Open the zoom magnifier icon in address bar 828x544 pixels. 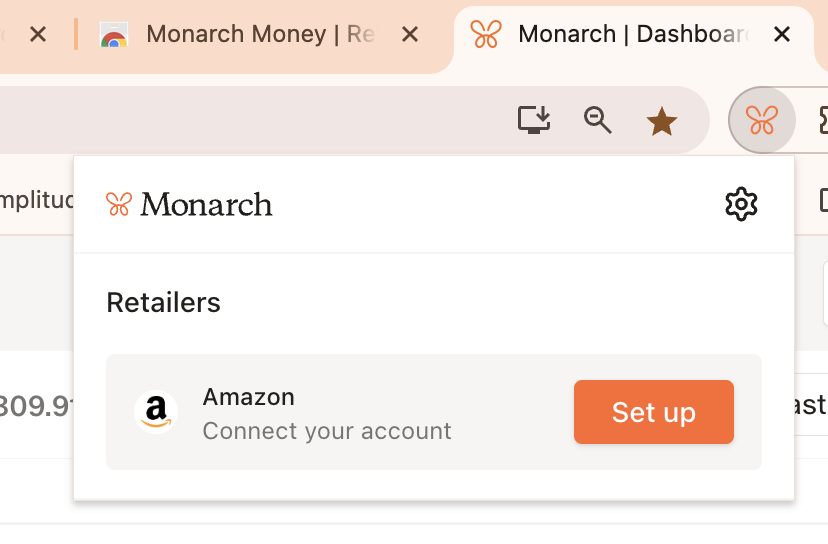(x=597, y=120)
